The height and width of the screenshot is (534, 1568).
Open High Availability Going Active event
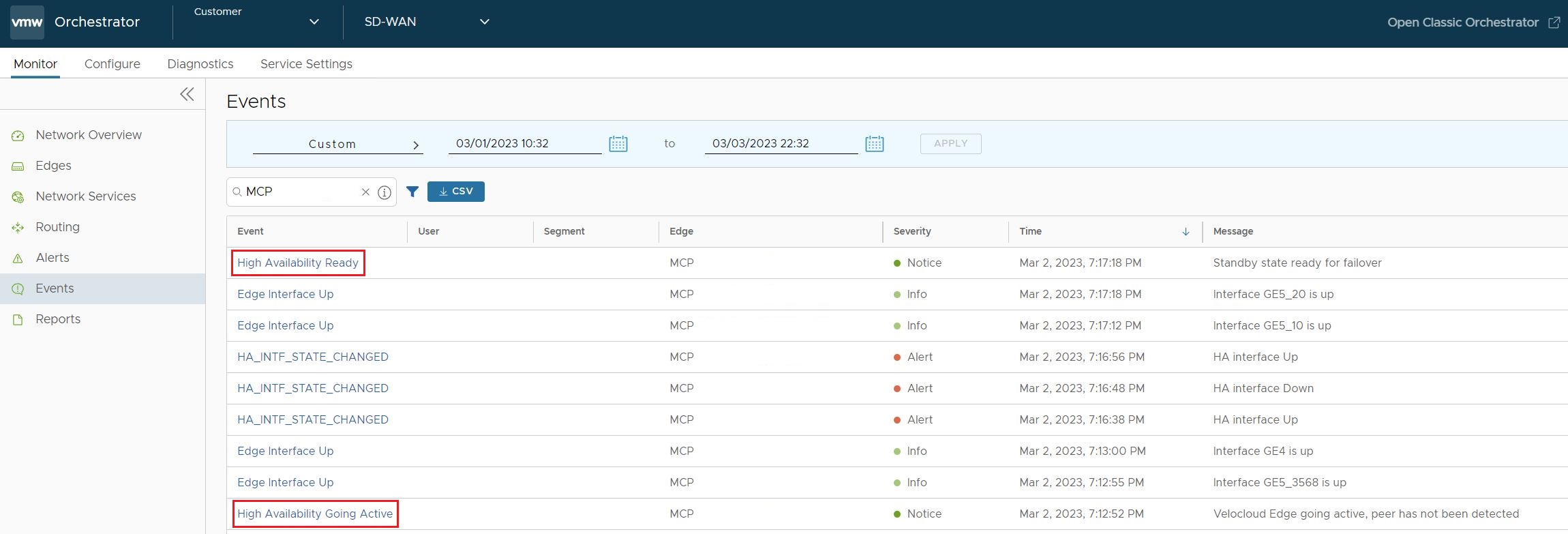pos(315,514)
